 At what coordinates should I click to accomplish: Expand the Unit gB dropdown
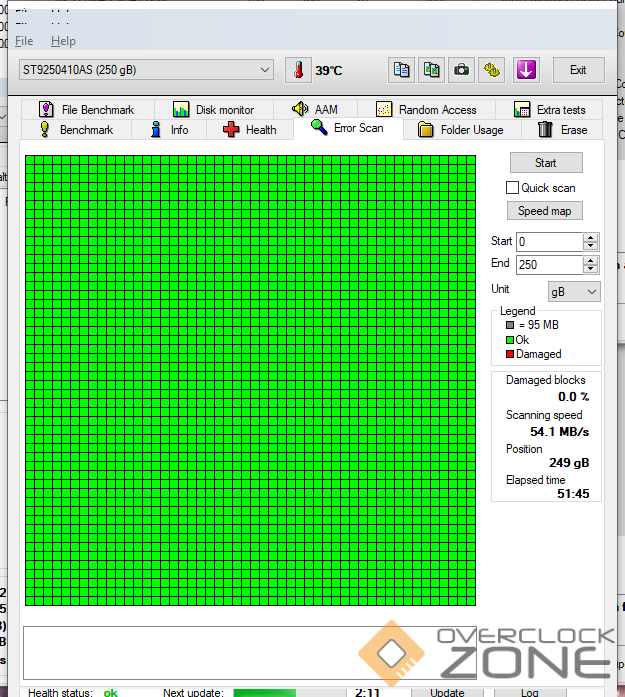574,291
